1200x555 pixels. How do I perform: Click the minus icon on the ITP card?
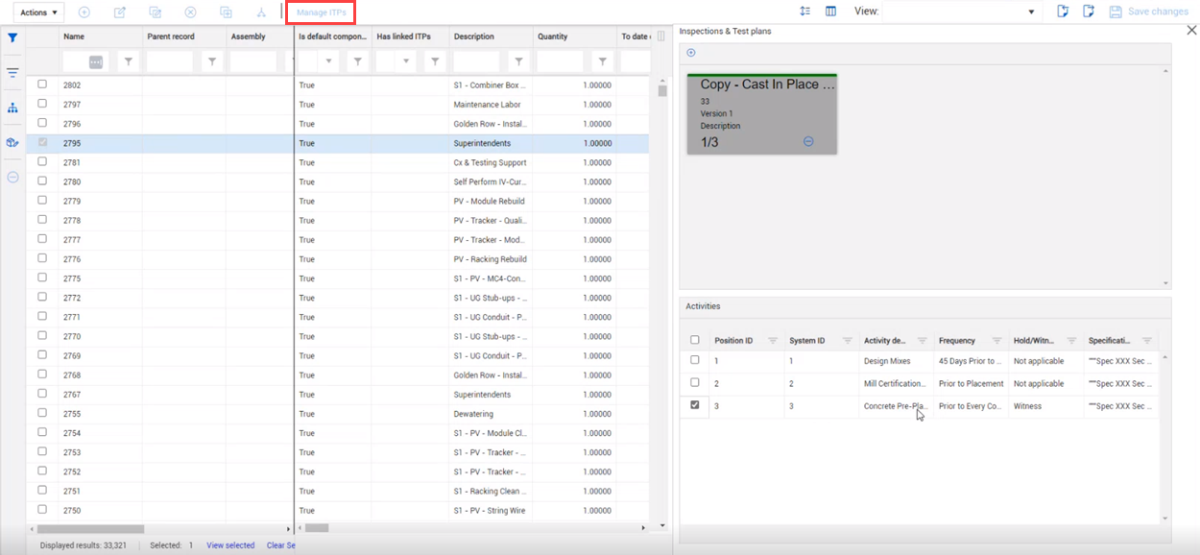point(808,142)
